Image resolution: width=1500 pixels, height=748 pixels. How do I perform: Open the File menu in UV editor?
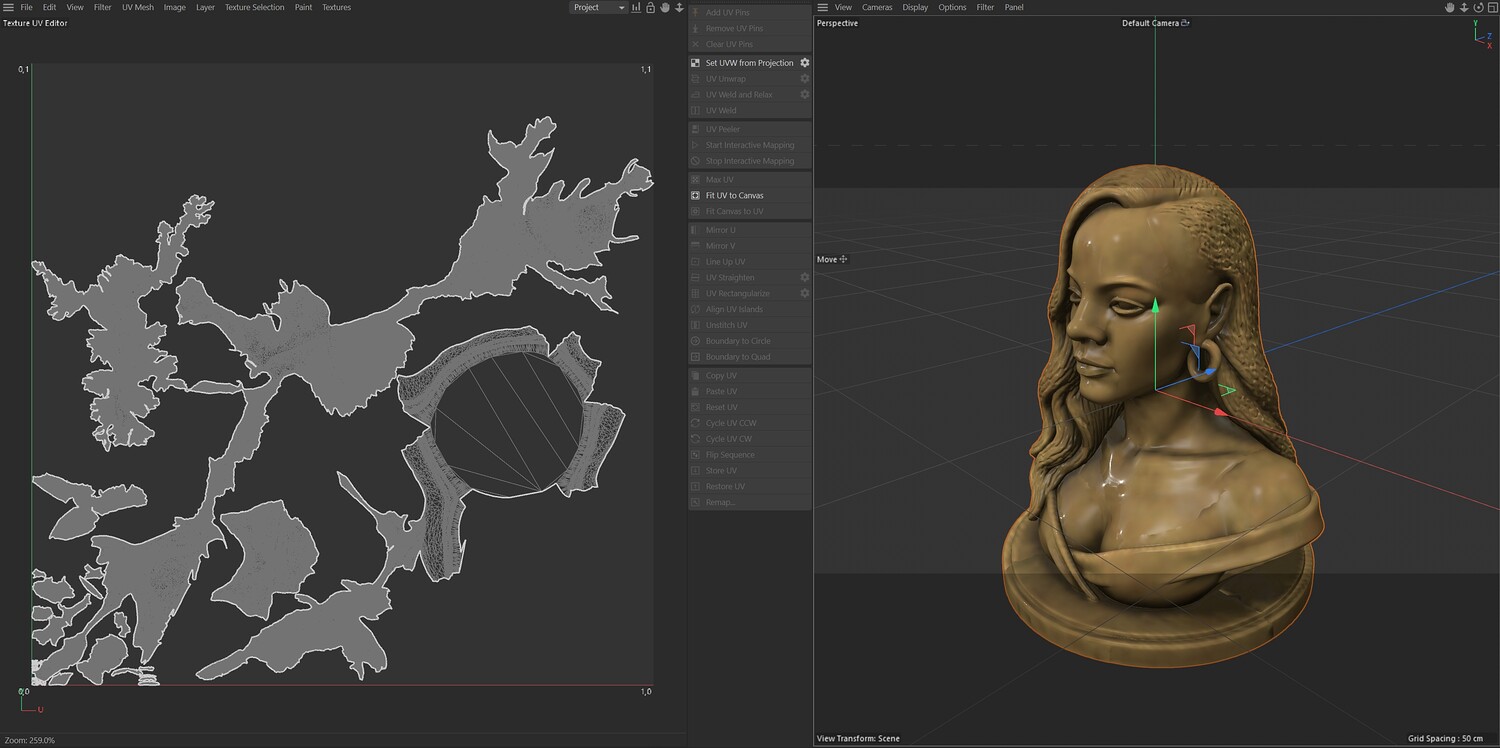coord(26,7)
